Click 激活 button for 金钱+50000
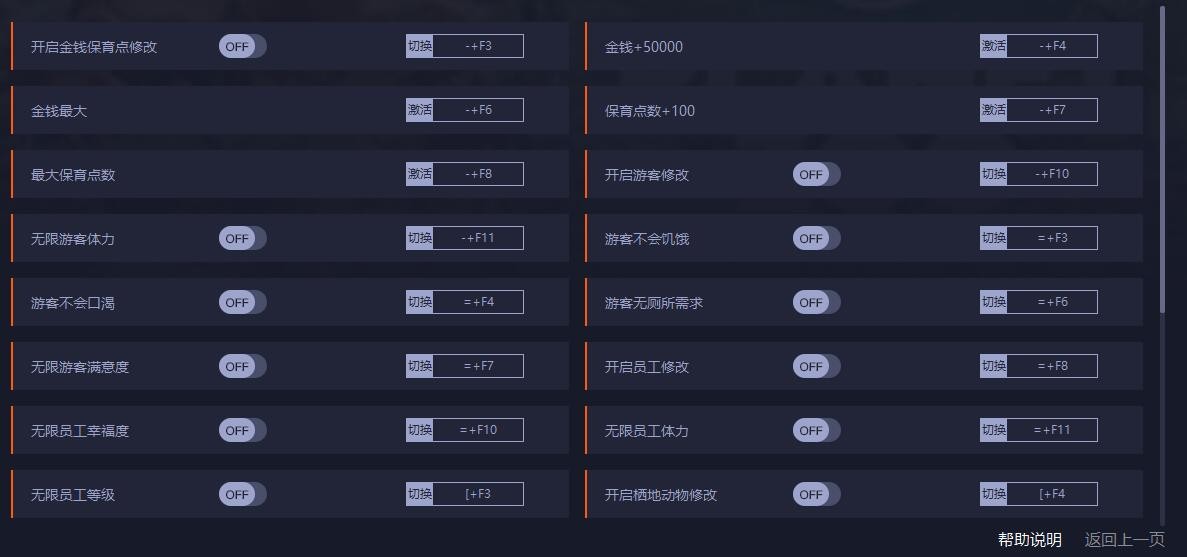The image size is (1187, 557). [x=993, y=46]
